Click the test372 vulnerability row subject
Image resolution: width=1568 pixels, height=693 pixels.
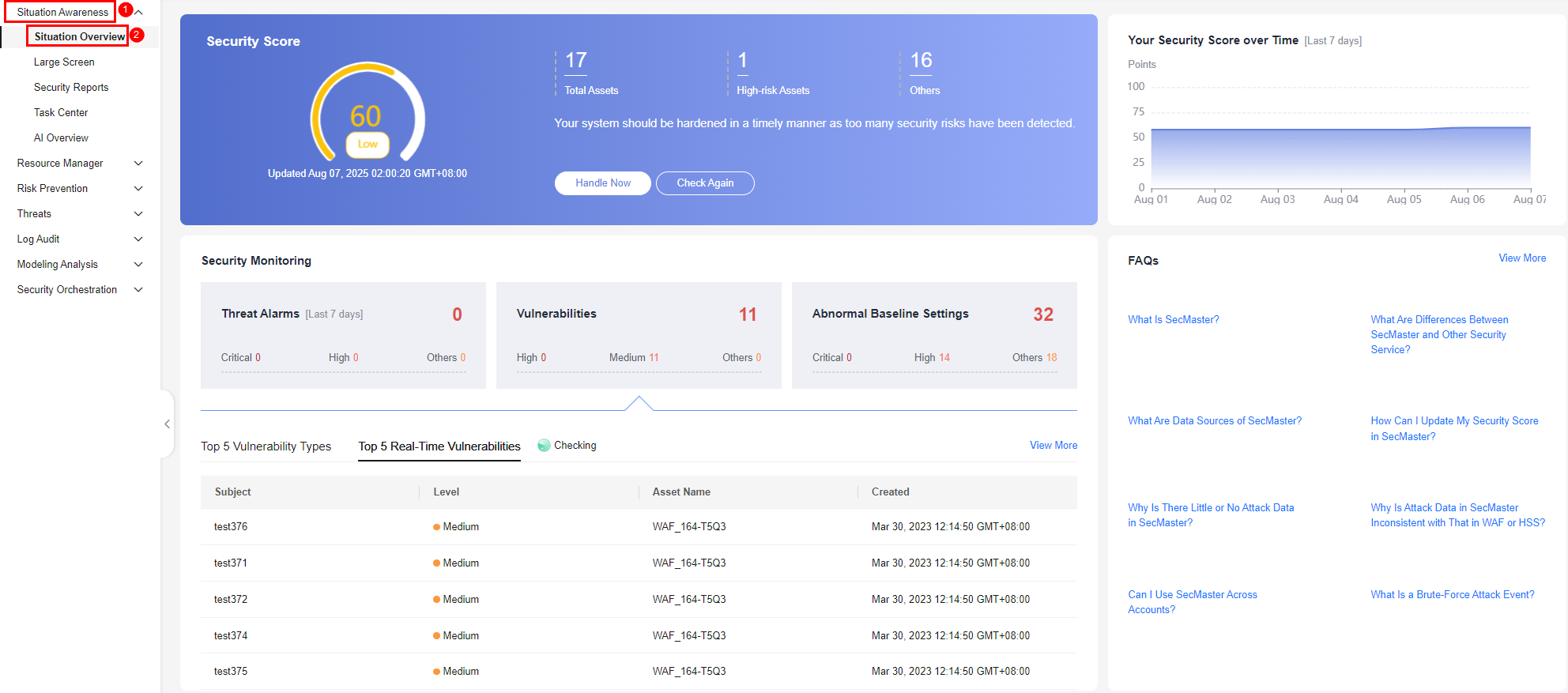pyautogui.click(x=231, y=599)
